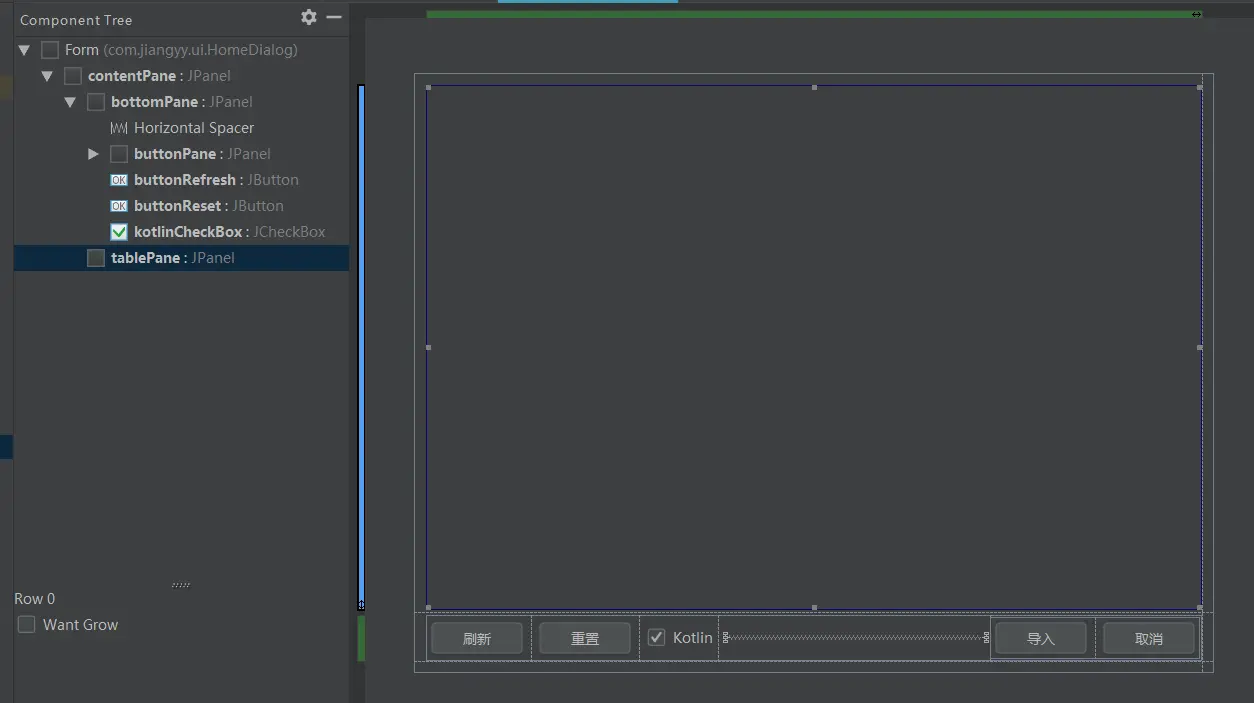
Task: Click the 导入 button in the form
Action: 1041,638
